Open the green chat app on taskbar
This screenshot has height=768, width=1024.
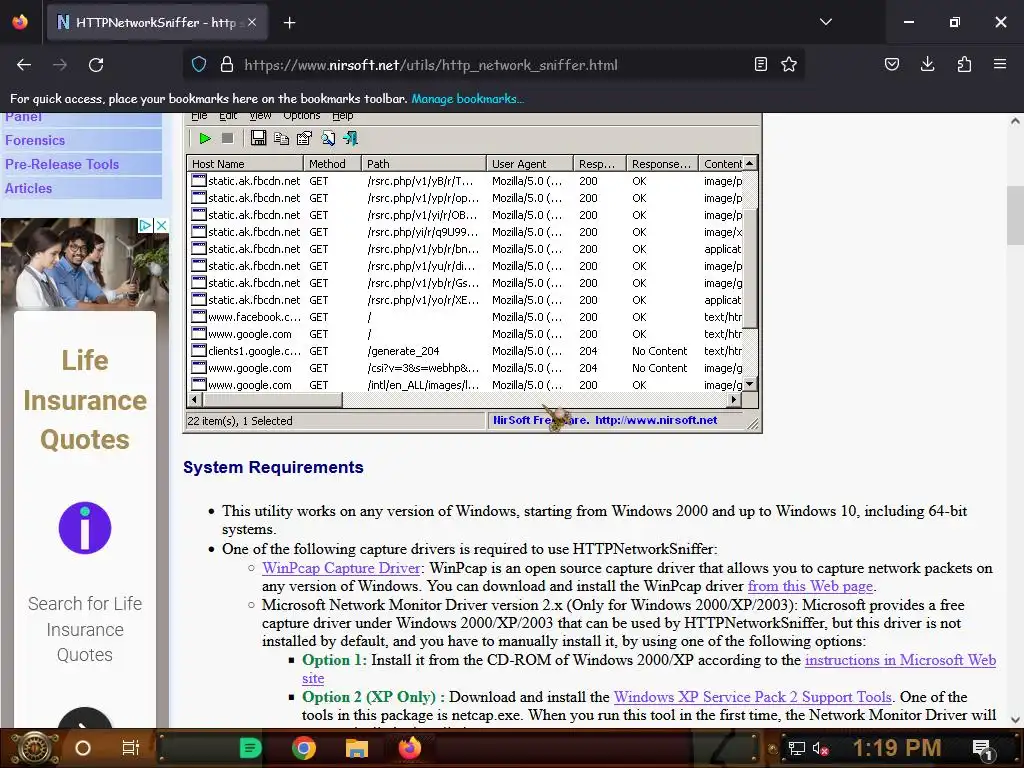(250, 748)
